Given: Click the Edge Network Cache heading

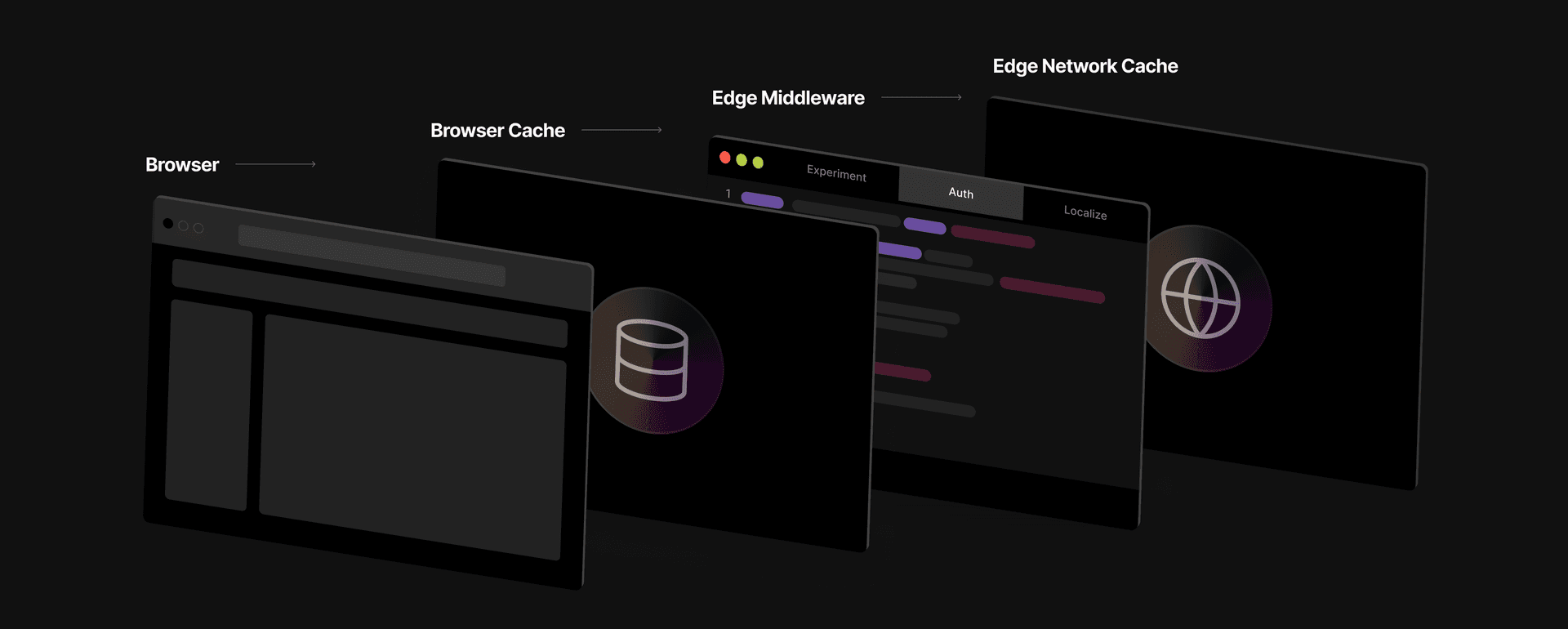Looking at the screenshot, I should (1085, 66).
